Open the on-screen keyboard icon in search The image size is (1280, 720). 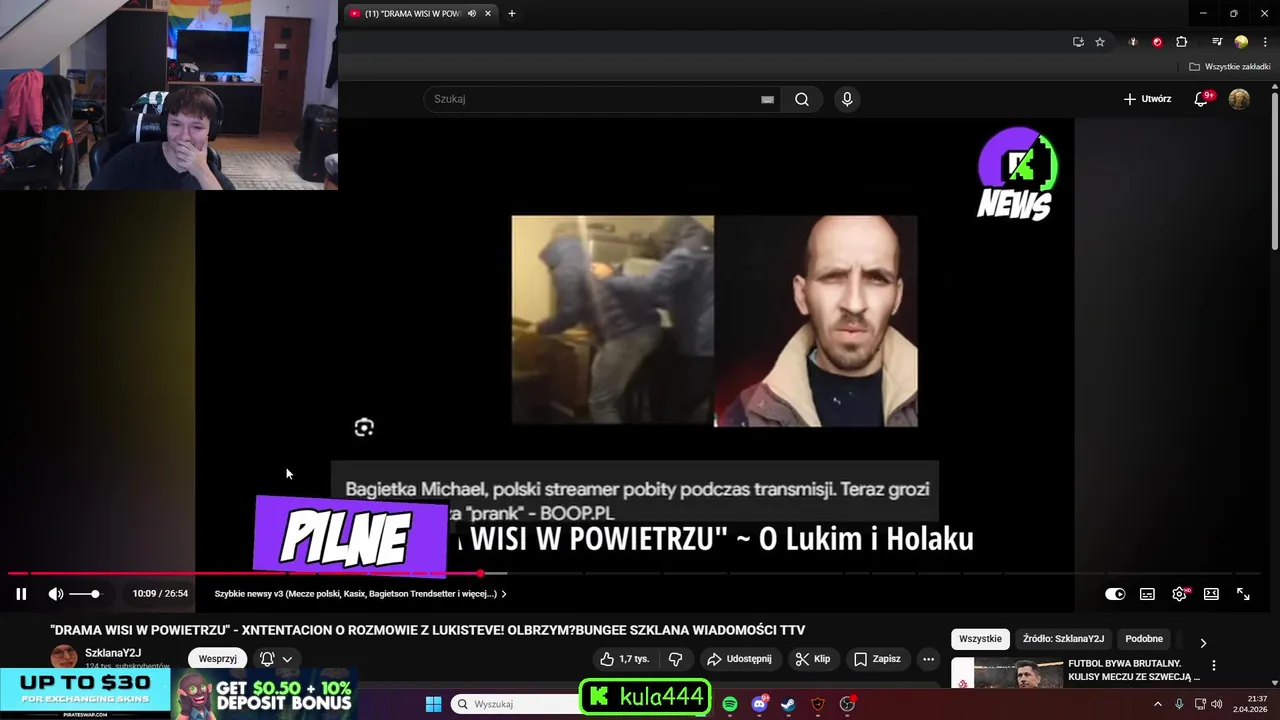(767, 99)
